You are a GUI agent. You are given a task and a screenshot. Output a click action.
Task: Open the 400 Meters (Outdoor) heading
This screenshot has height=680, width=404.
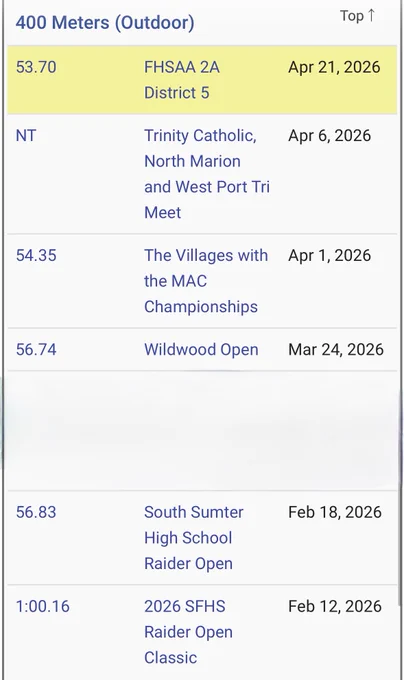pyautogui.click(x=105, y=23)
